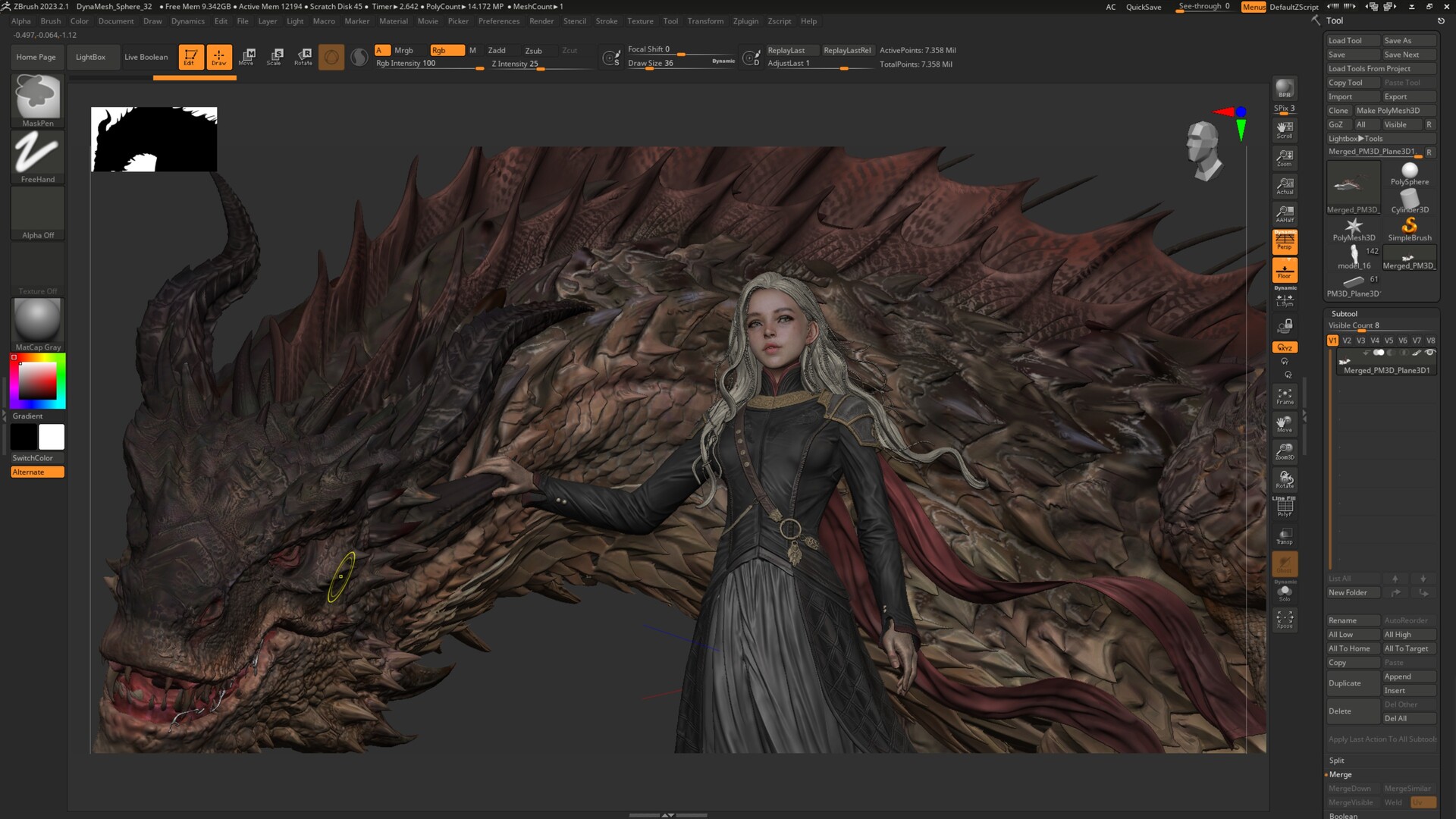The width and height of the screenshot is (1456, 819).
Task: Toggle Perspective distortion with Persp button
Action: pos(1284,242)
